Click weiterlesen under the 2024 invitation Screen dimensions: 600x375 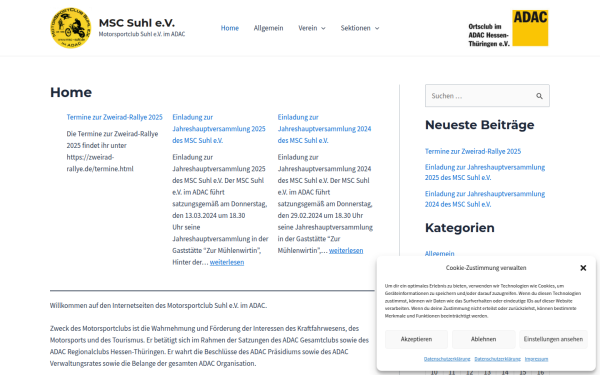[x=346, y=251]
